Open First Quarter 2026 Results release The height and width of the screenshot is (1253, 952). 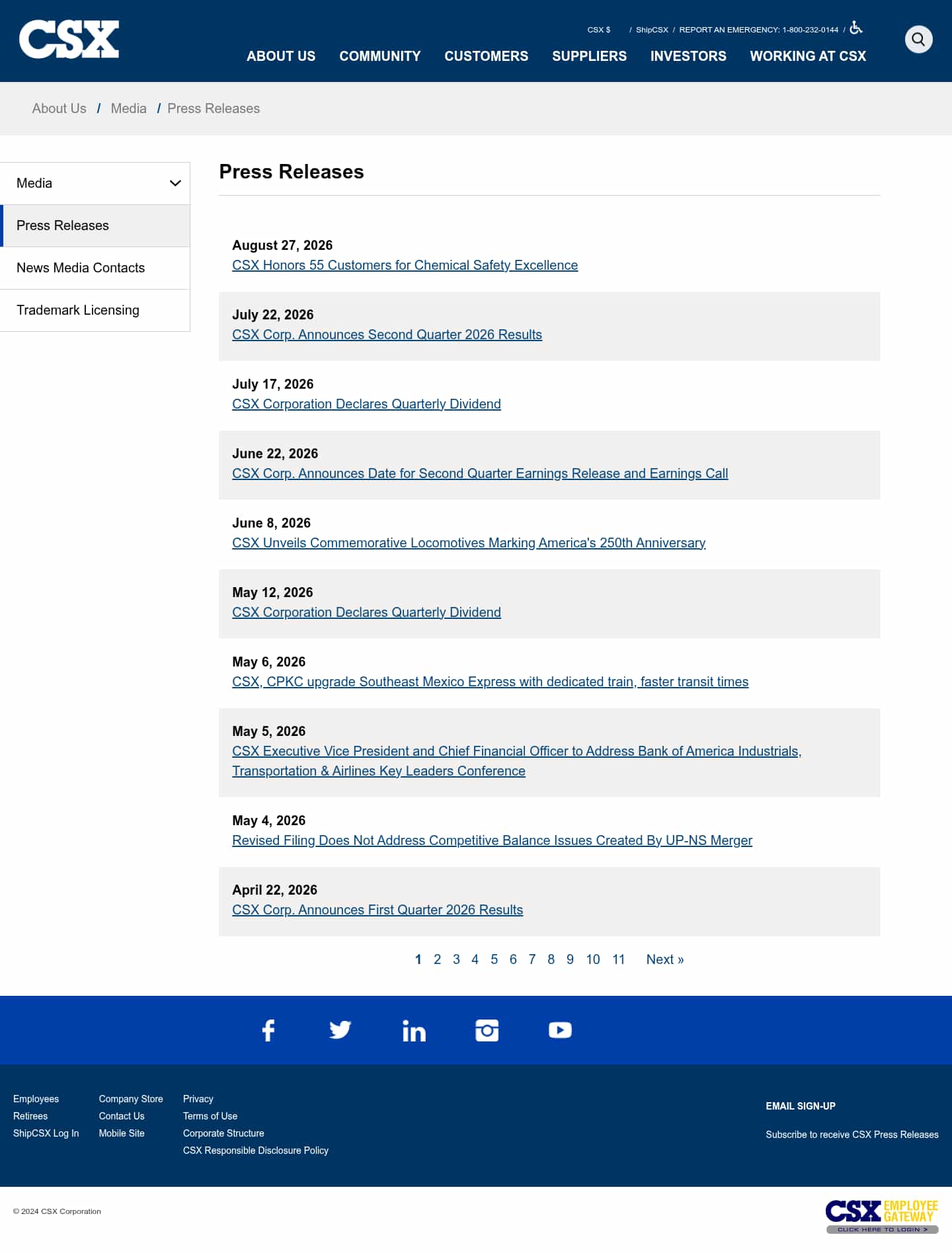pyautogui.click(x=377, y=910)
